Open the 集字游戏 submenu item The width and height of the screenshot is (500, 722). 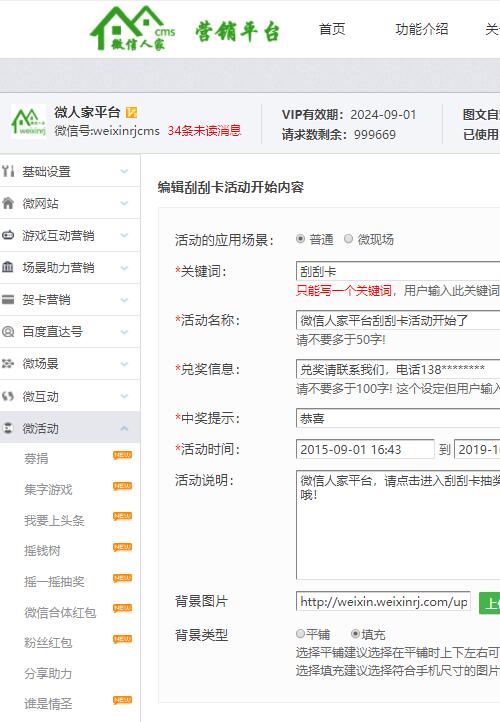pyautogui.click(x=48, y=489)
